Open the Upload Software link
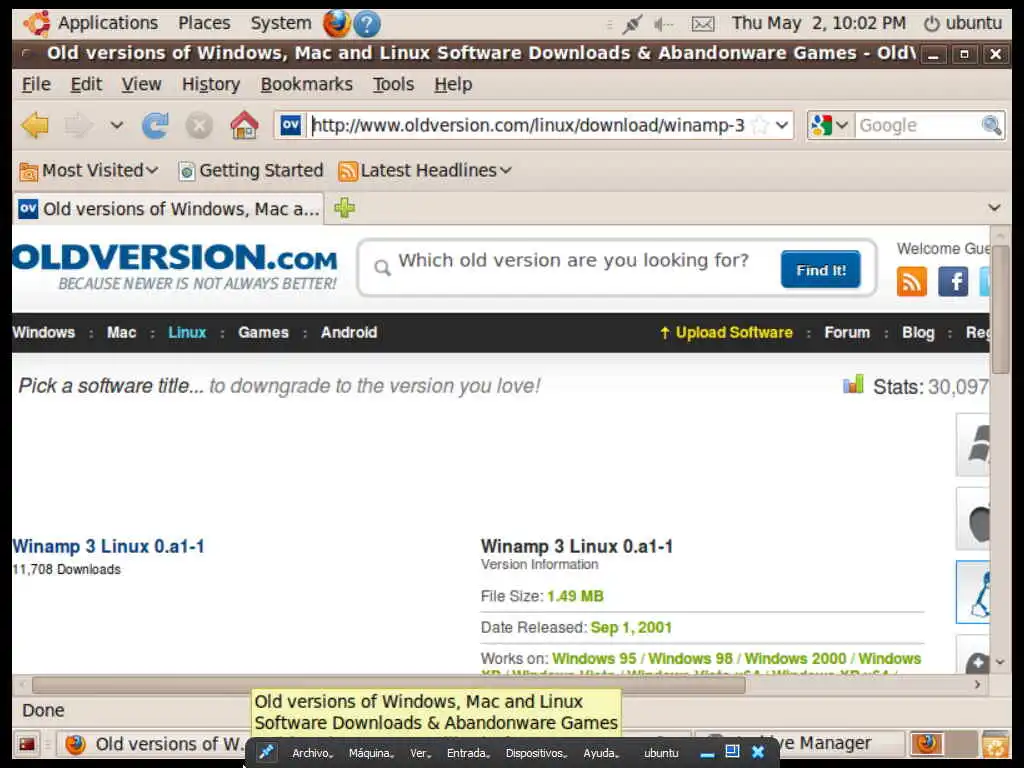 726,332
